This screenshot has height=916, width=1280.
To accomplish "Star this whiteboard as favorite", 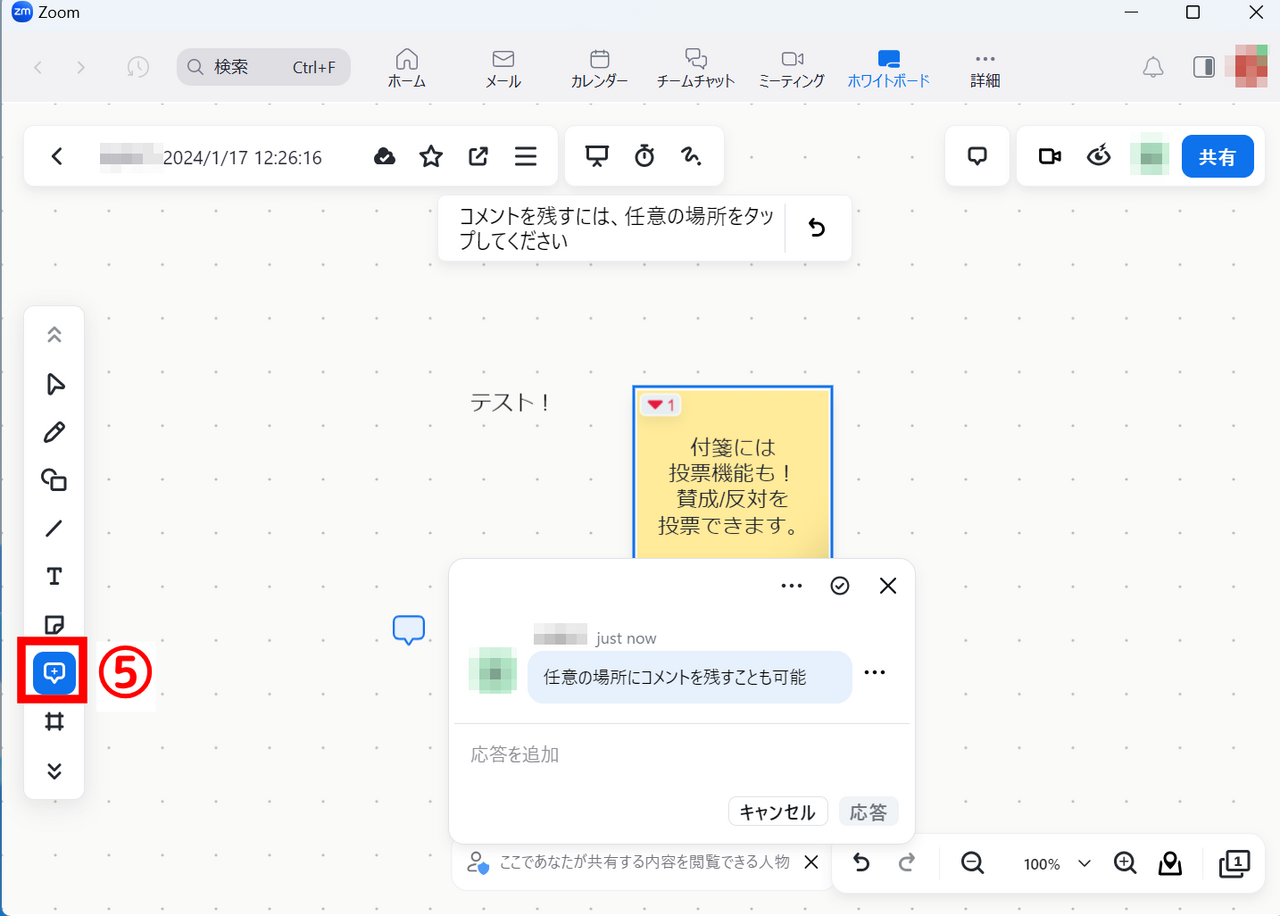I will [x=431, y=157].
